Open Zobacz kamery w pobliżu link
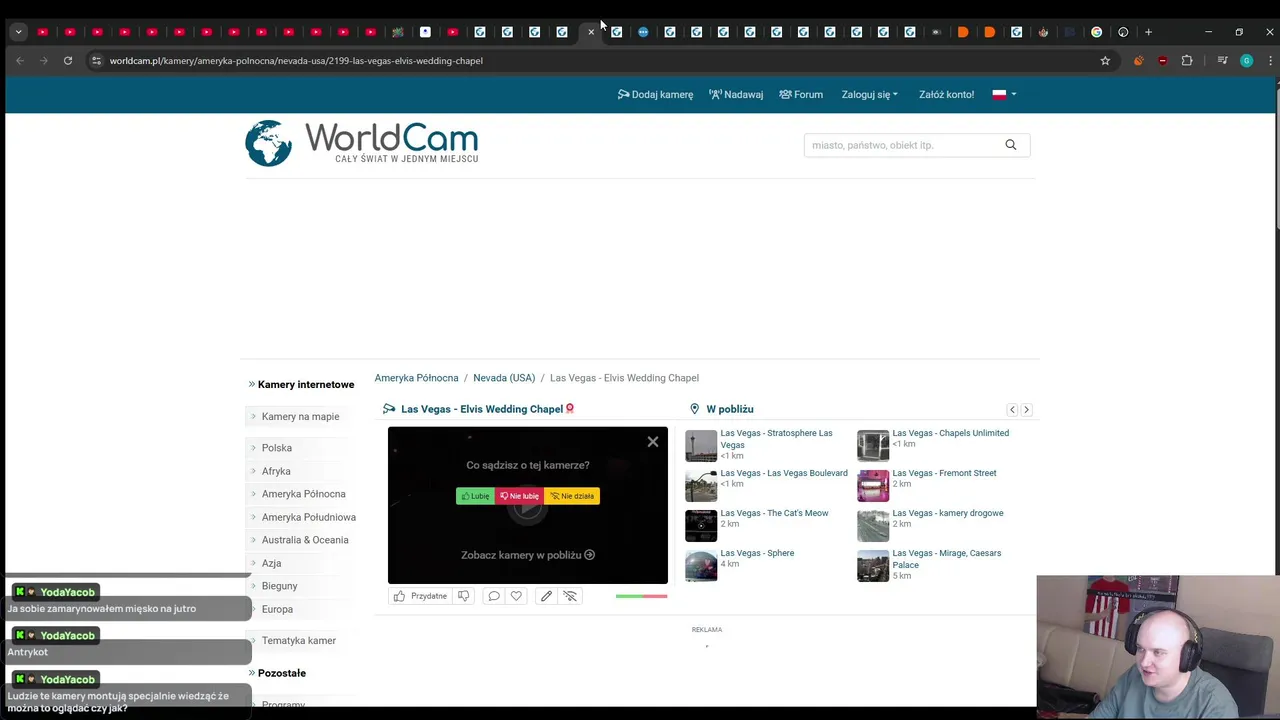 pyautogui.click(x=528, y=555)
